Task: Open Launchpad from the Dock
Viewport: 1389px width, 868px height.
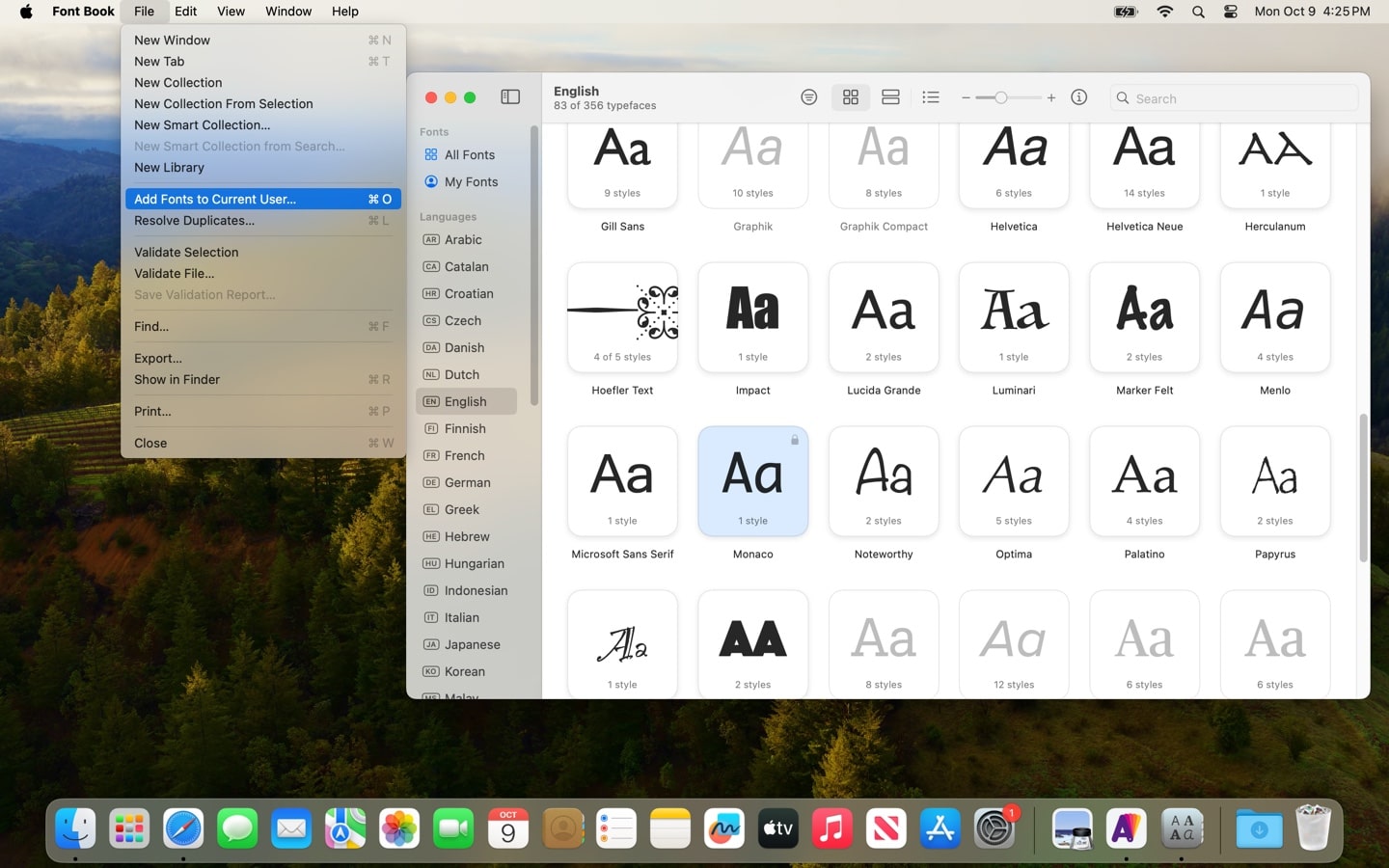Action: pyautogui.click(x=129, y=828)
